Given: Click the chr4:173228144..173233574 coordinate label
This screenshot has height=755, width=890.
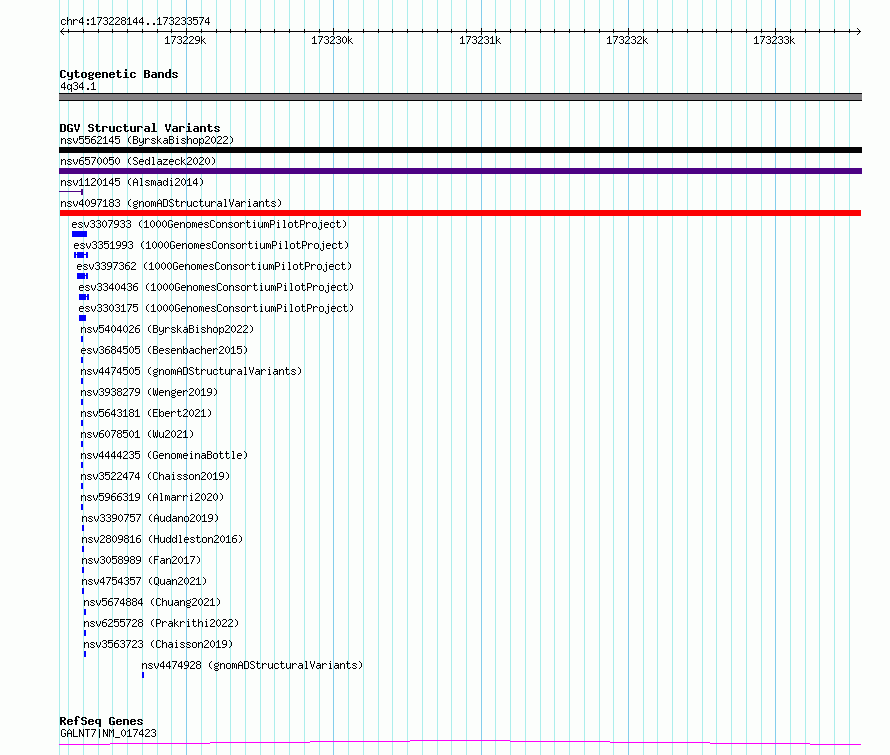Looking at the screenshot, I should (x=135, y=22).
